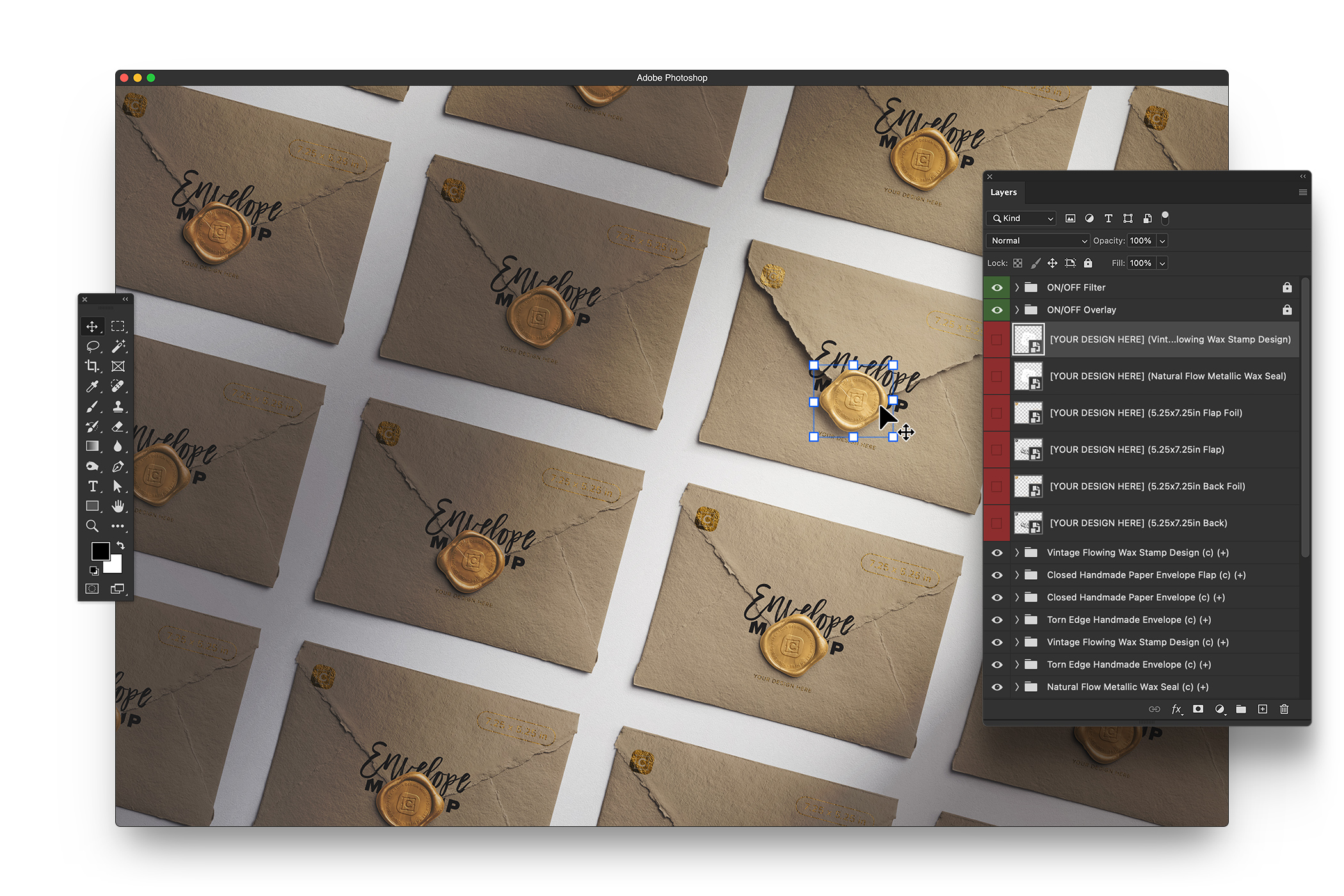Click the Delete layer trash icon
Screen dimensions: 1344x896
click(x=1284, y=709)
